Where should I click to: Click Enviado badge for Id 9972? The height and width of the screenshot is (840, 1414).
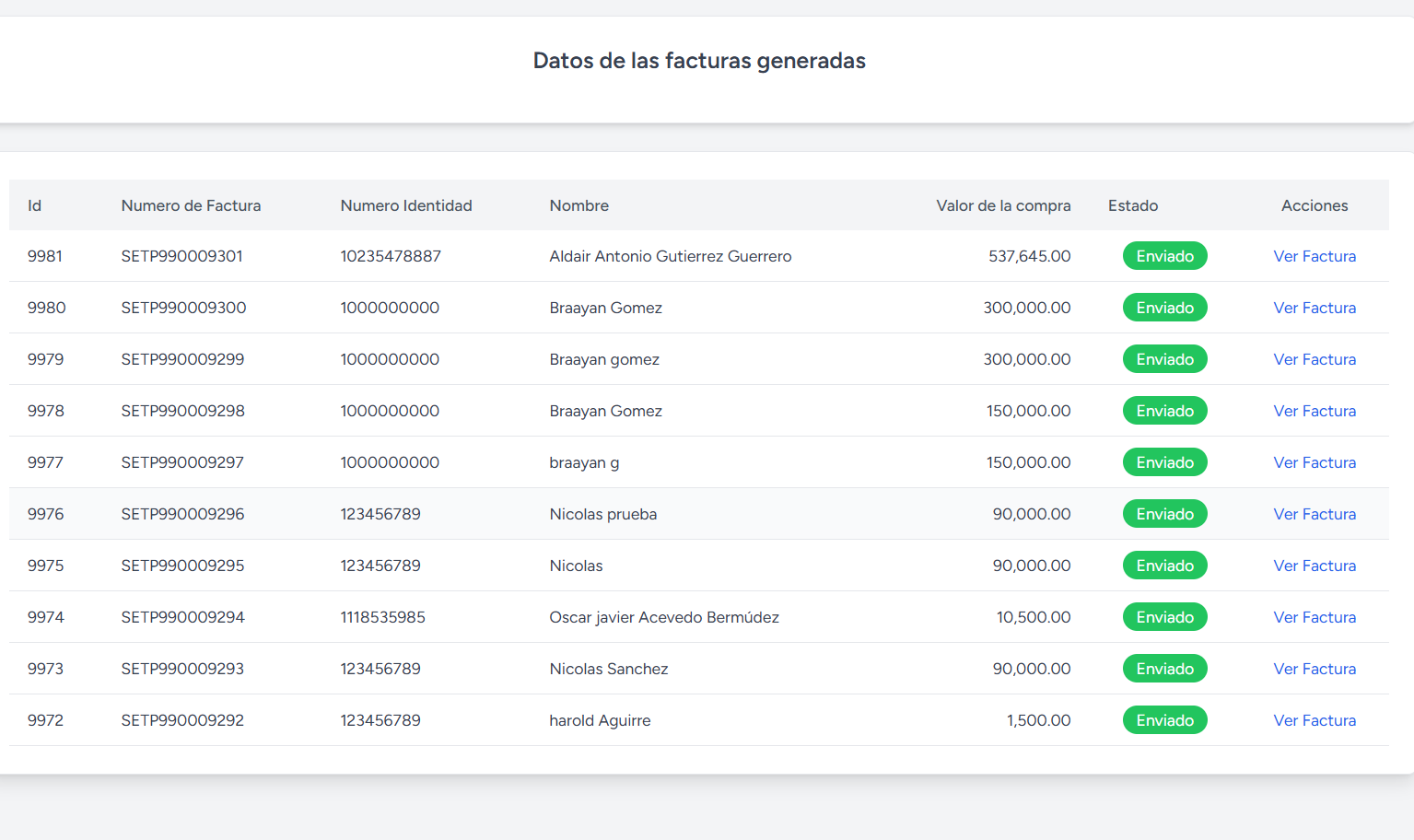pyautogui.click(x=1164, y=720)
